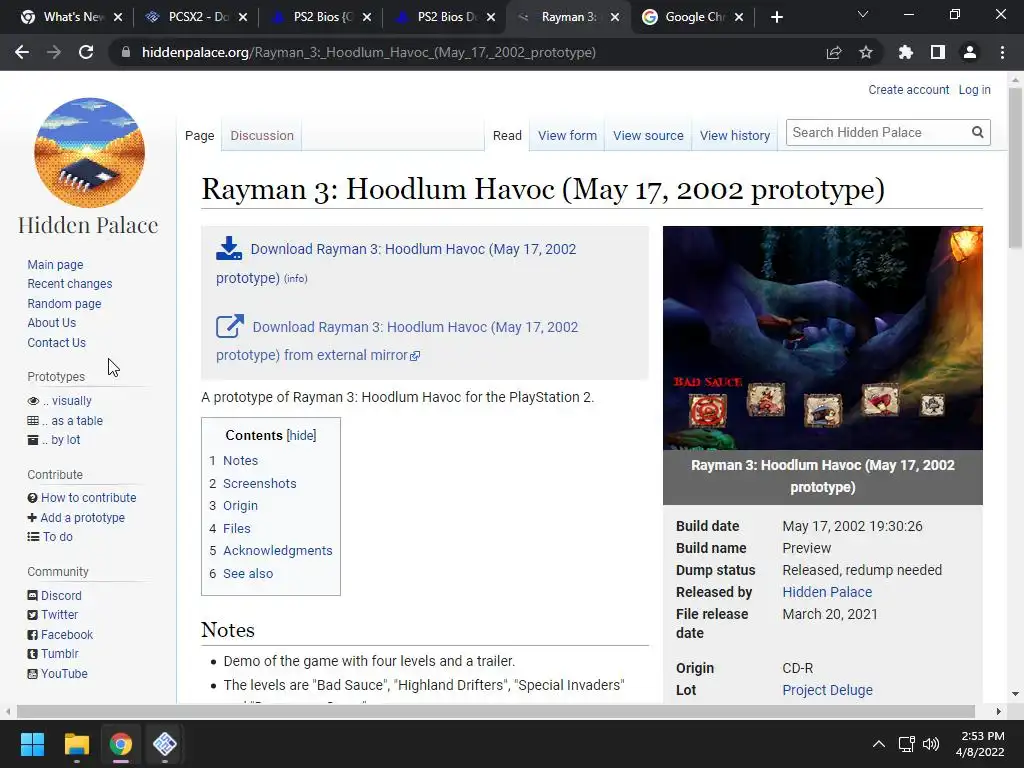Image resolution: width=1024 pixels, height=768 pixels.
Task: Click the table icon beside as a table
Action: tap(33, 421)
